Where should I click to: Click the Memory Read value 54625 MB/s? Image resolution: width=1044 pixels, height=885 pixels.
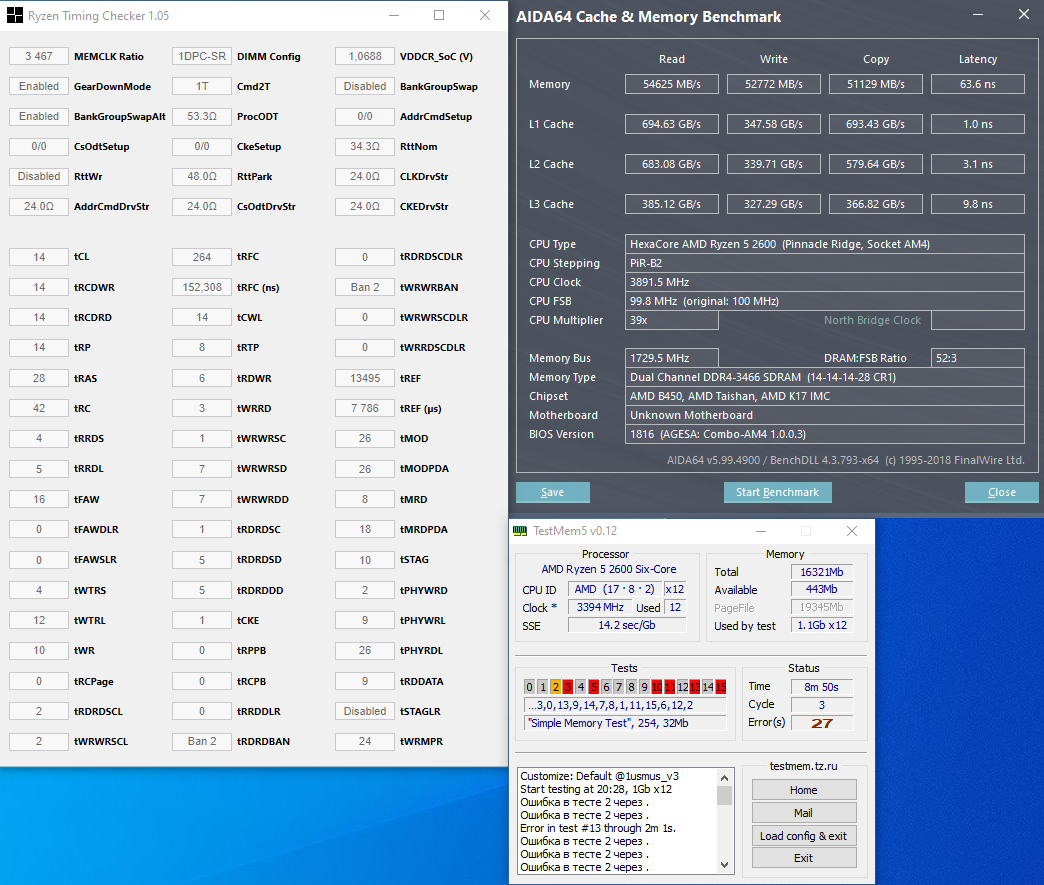click(x=672, y=85)
